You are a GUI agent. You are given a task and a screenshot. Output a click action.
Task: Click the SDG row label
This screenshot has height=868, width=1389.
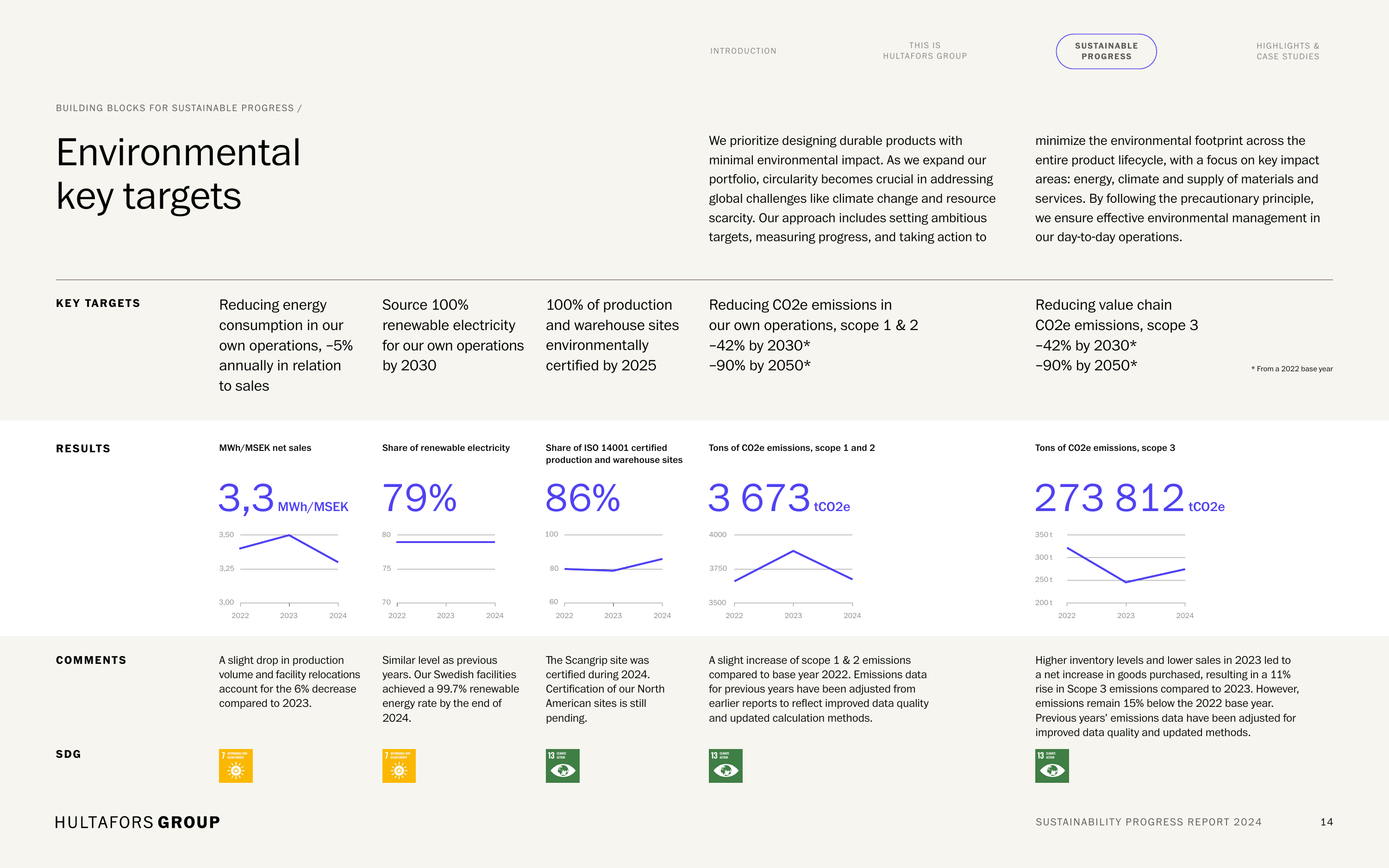click(69, 754)
